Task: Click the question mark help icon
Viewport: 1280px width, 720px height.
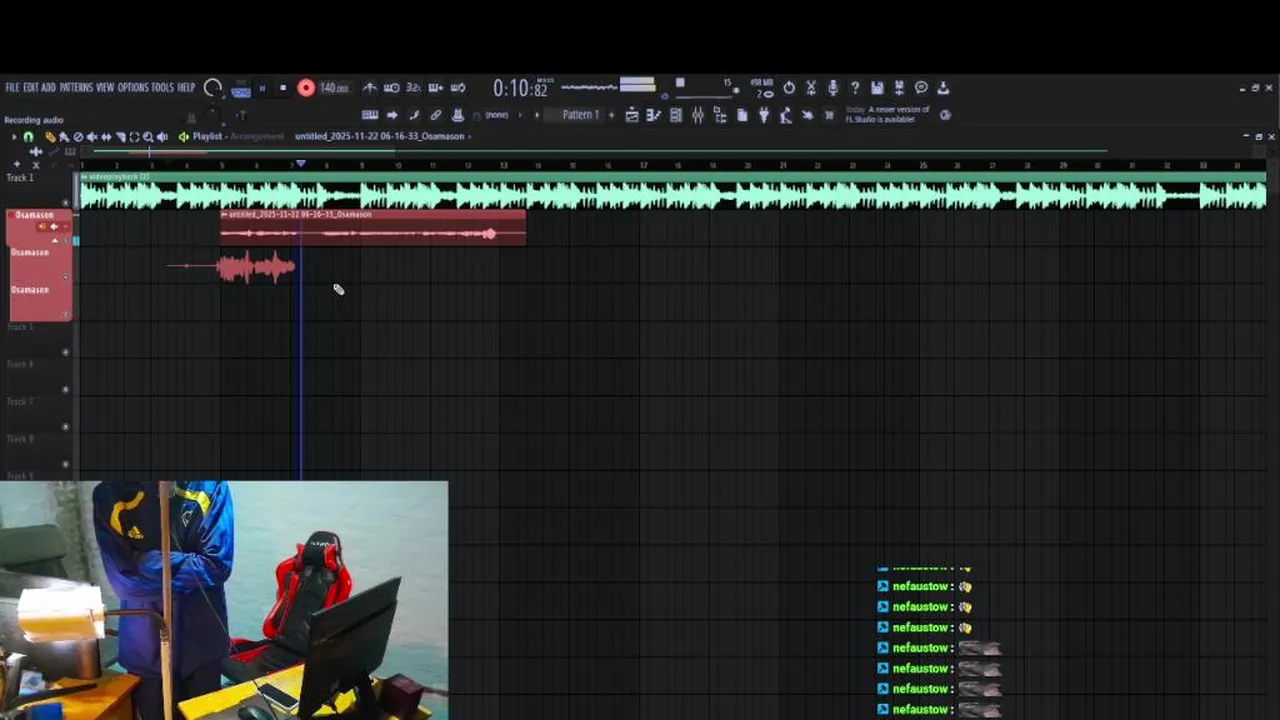Action: (855, 88)
